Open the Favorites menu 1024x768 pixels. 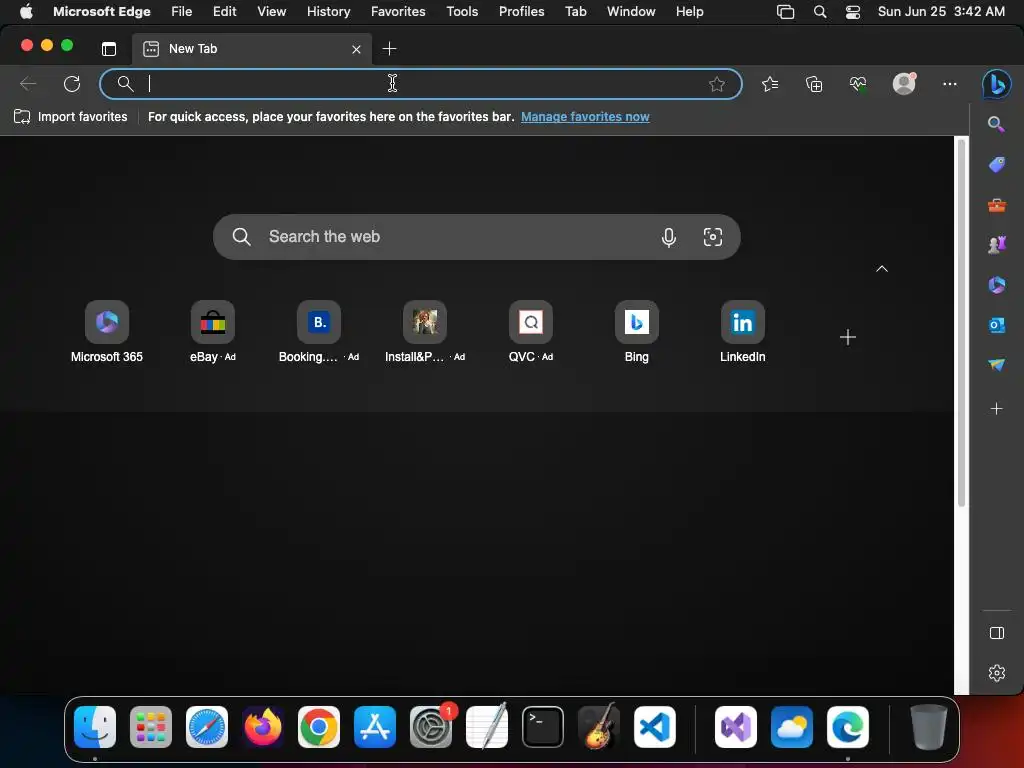click(398, 12)
